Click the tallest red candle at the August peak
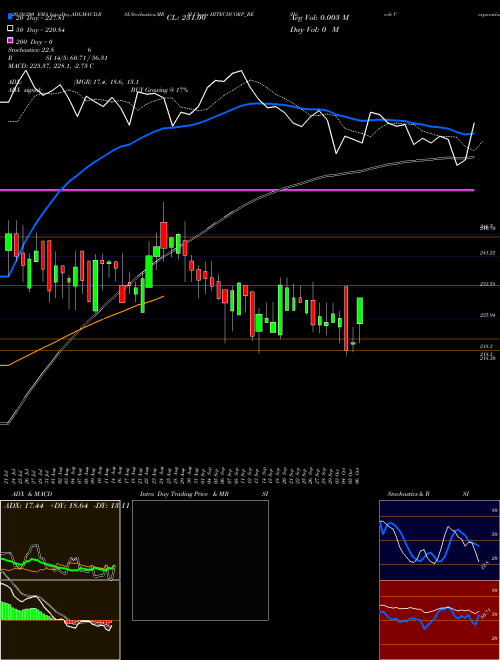The height and width of the screenshot is (660, 500). [164, 235]
